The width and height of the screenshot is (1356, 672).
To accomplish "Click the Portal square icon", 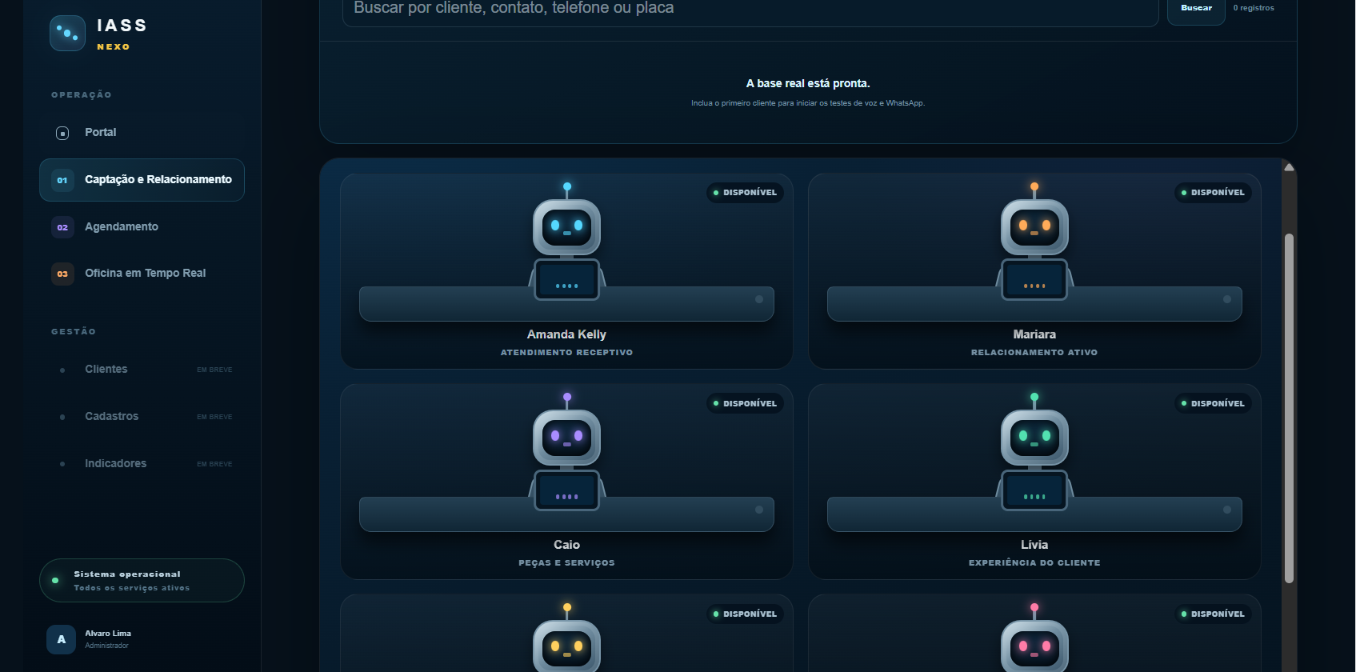I will click(x=62, y=132).
